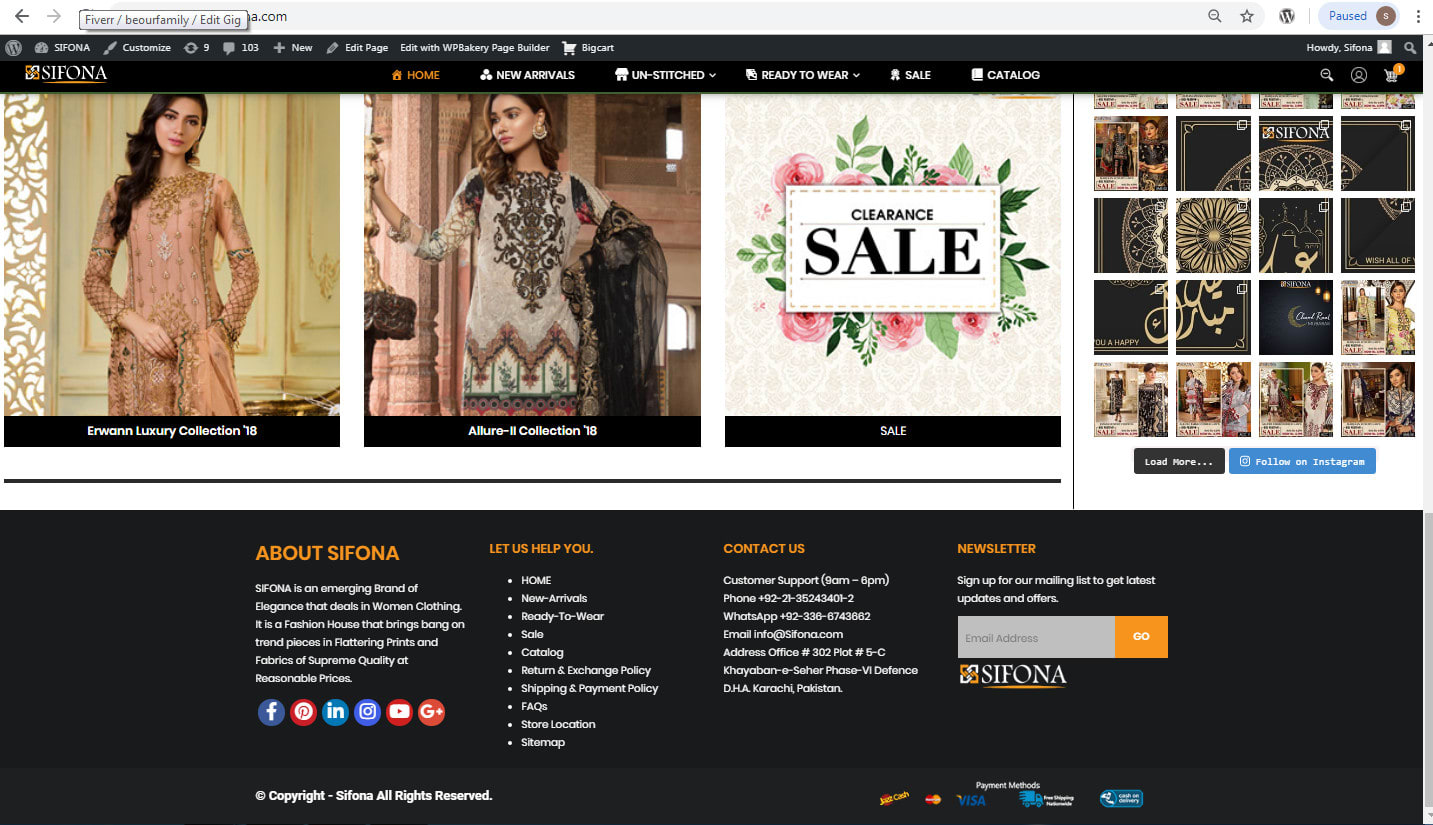Expand the UN-STITCHED dropdown menu

coord(665,75)
